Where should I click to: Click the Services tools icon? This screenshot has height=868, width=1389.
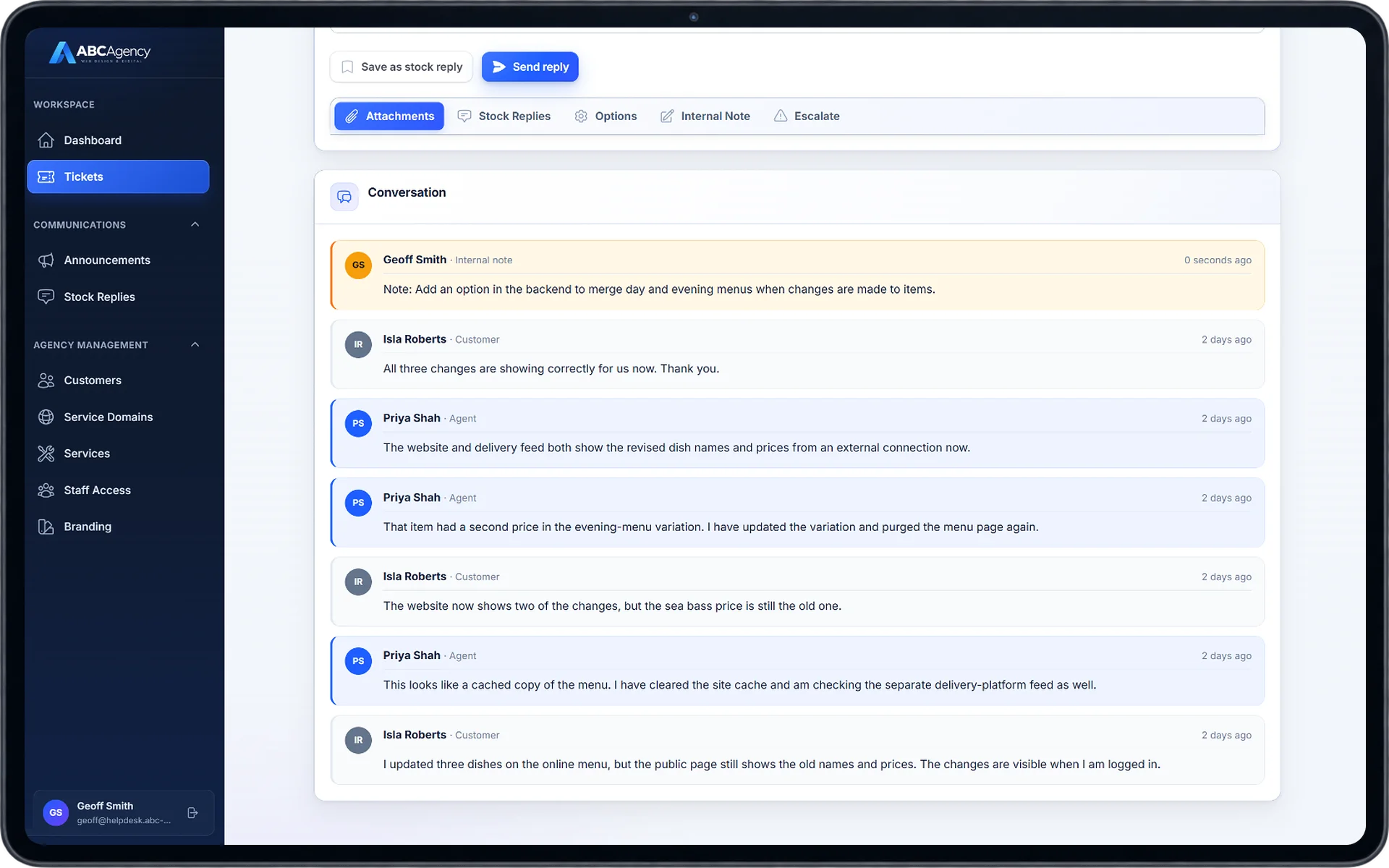tap(46, 454)
